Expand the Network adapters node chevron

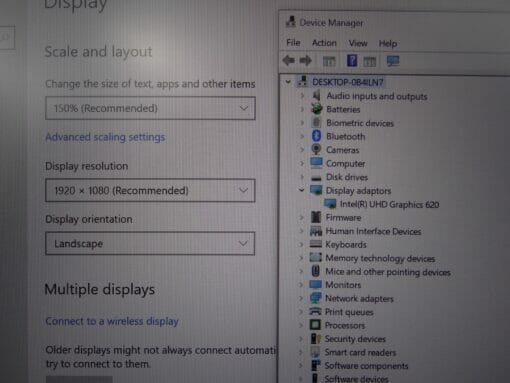[x=301, y=298]
